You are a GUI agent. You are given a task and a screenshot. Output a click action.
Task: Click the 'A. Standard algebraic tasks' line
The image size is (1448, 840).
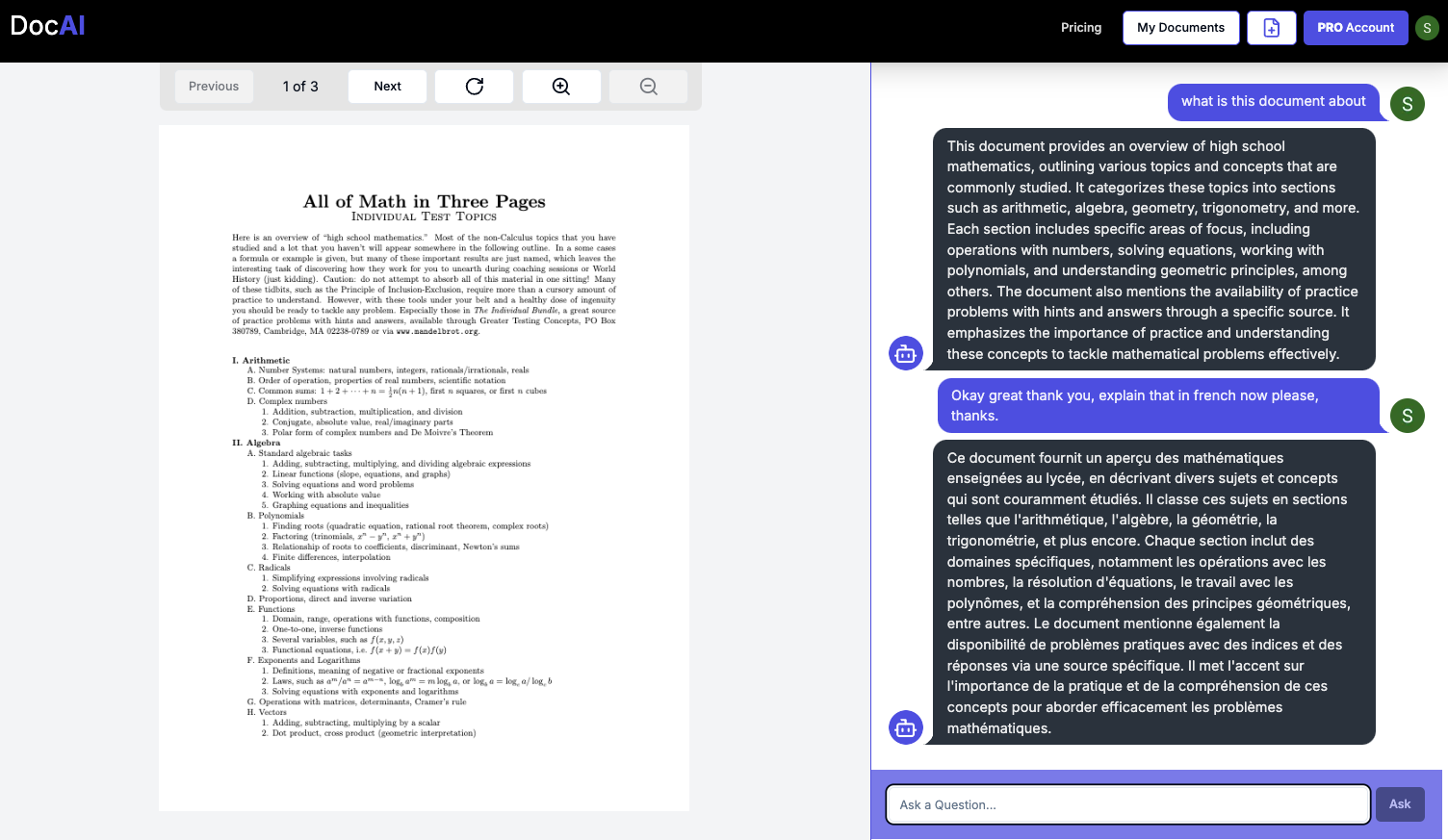(x=299, y=453)
